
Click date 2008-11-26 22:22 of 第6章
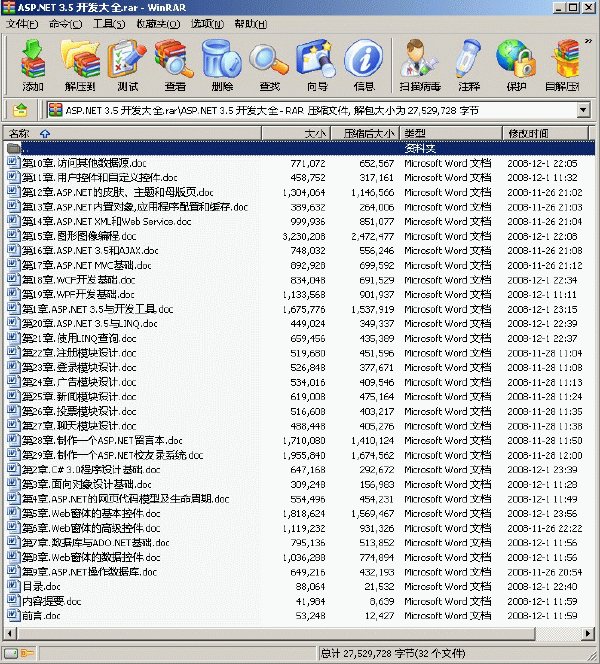coord(545,528)
